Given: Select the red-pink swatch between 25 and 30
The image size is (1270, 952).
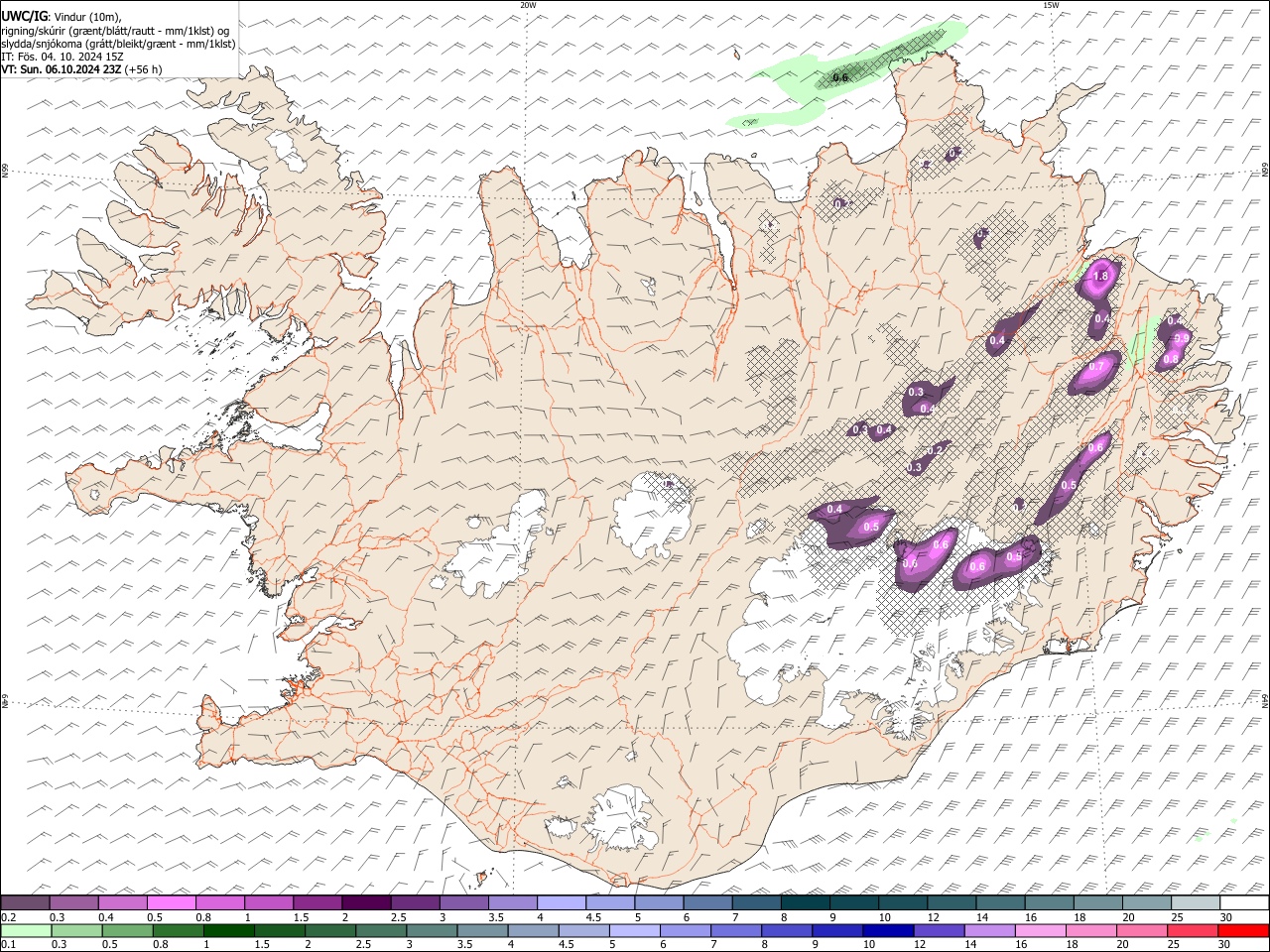Looking at the screenshot, I should (x=1193, y=930).
